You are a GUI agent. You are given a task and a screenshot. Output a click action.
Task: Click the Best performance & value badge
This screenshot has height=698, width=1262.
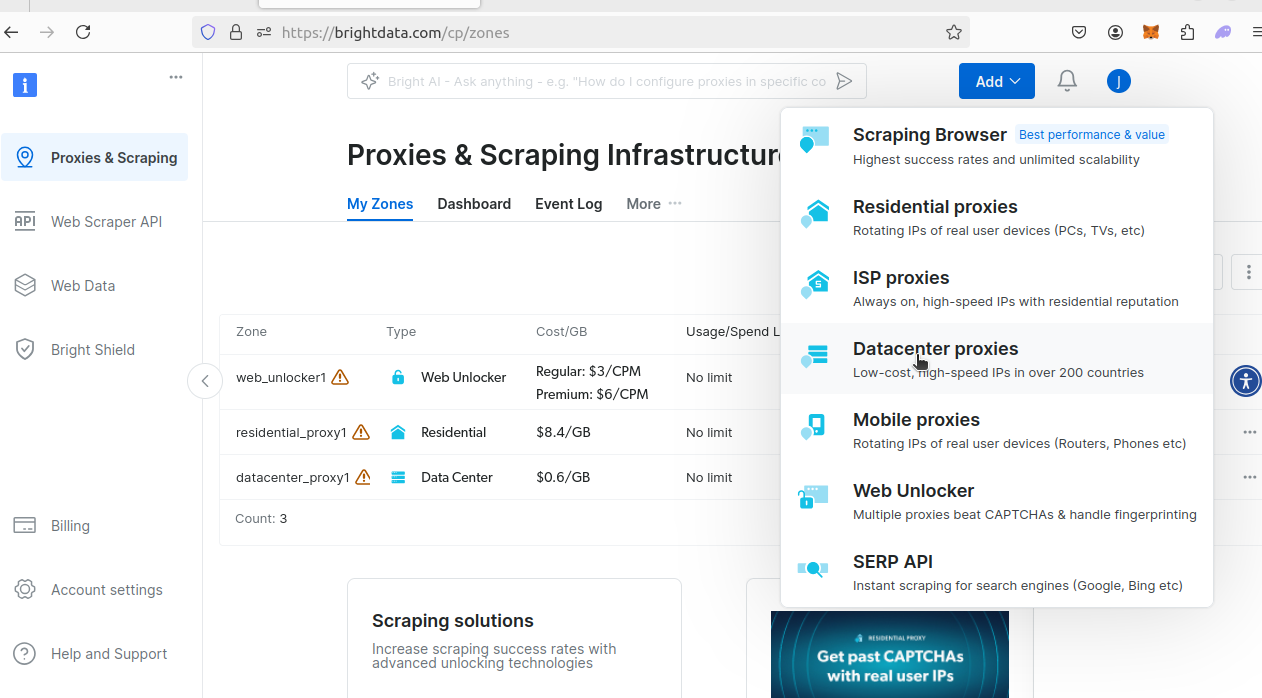click(1092, 134)
